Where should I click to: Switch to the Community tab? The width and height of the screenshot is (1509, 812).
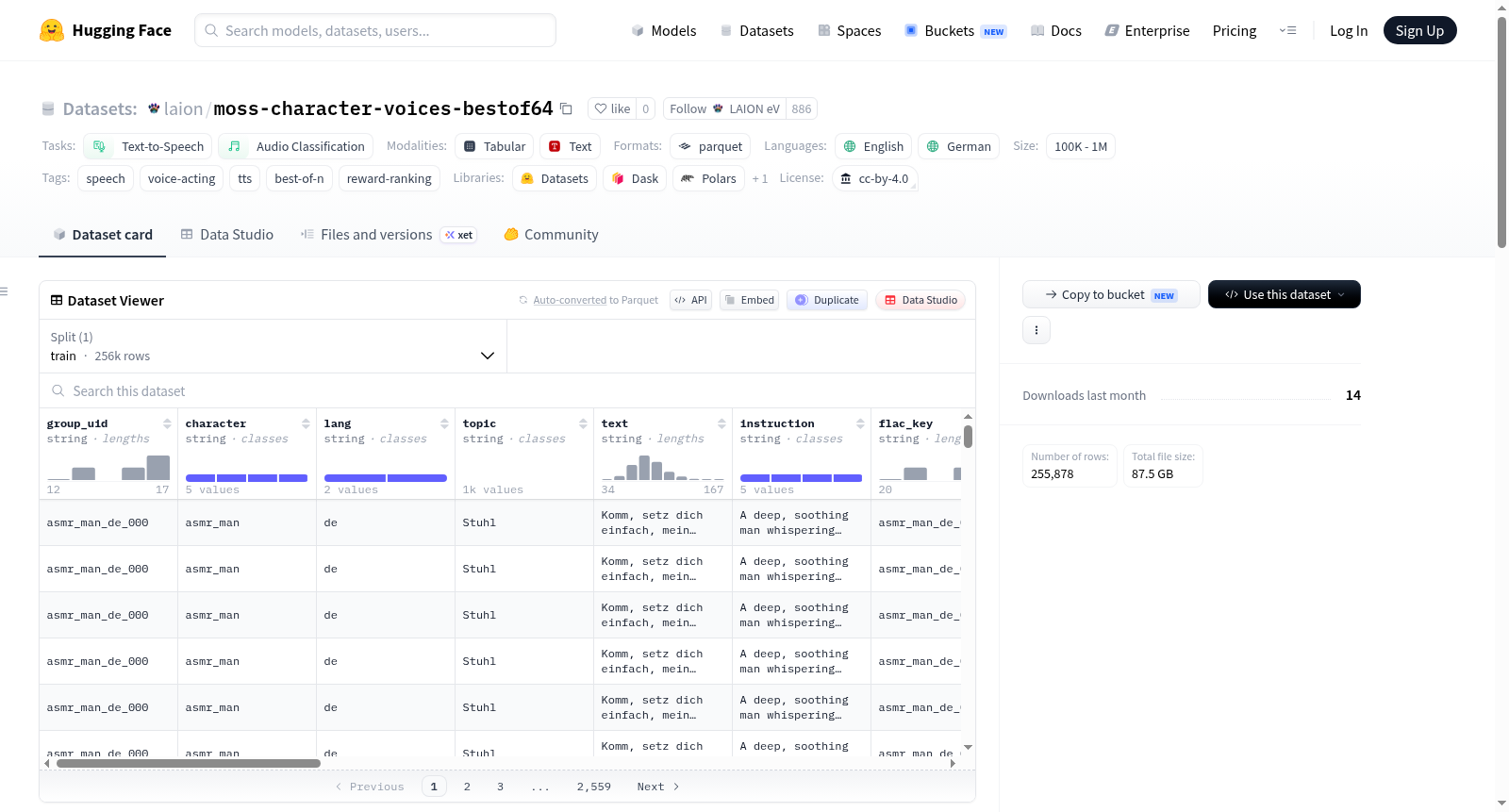551,235
